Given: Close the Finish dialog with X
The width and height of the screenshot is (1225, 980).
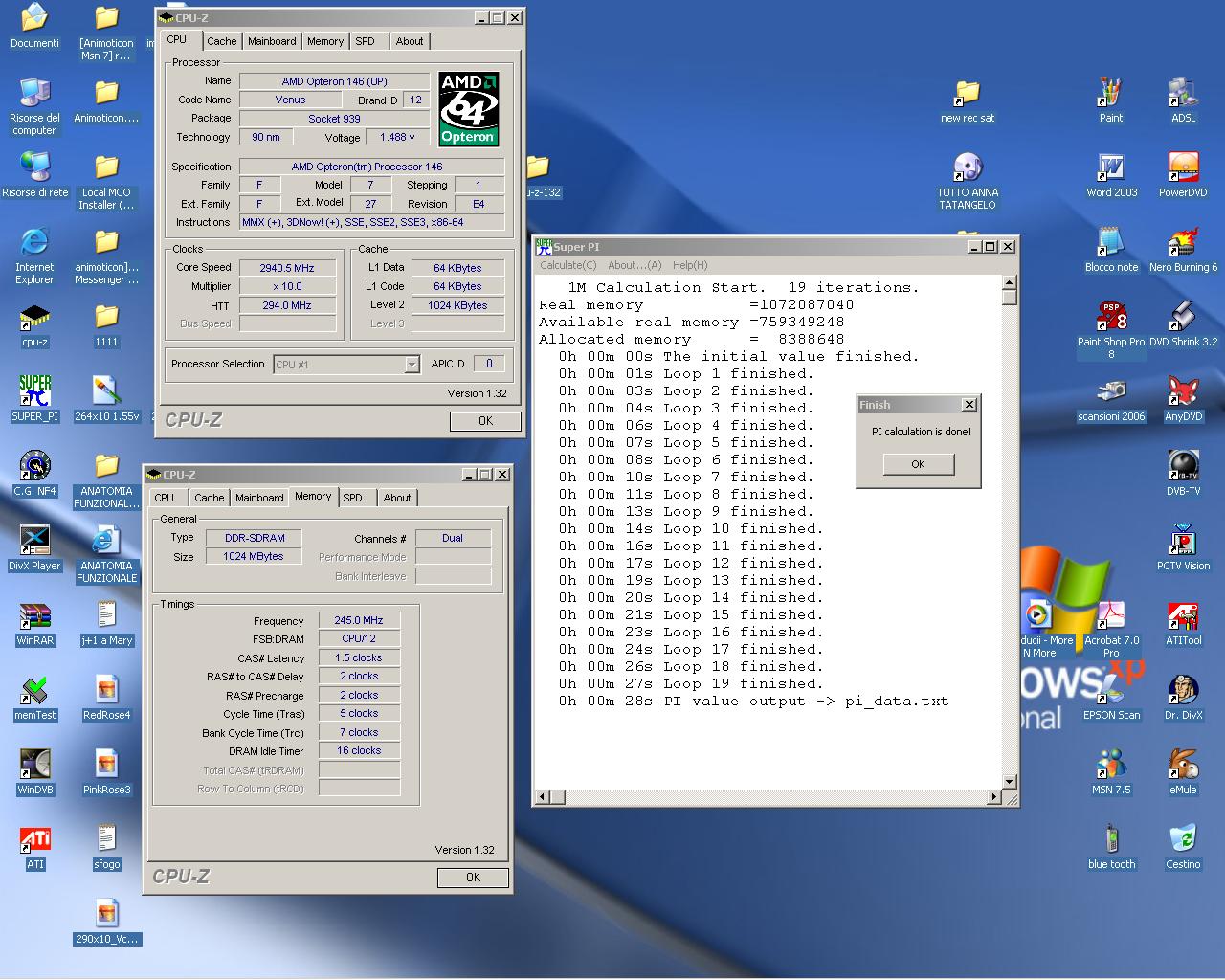Looking at the screenshot, I should click(x=969, y=405).
